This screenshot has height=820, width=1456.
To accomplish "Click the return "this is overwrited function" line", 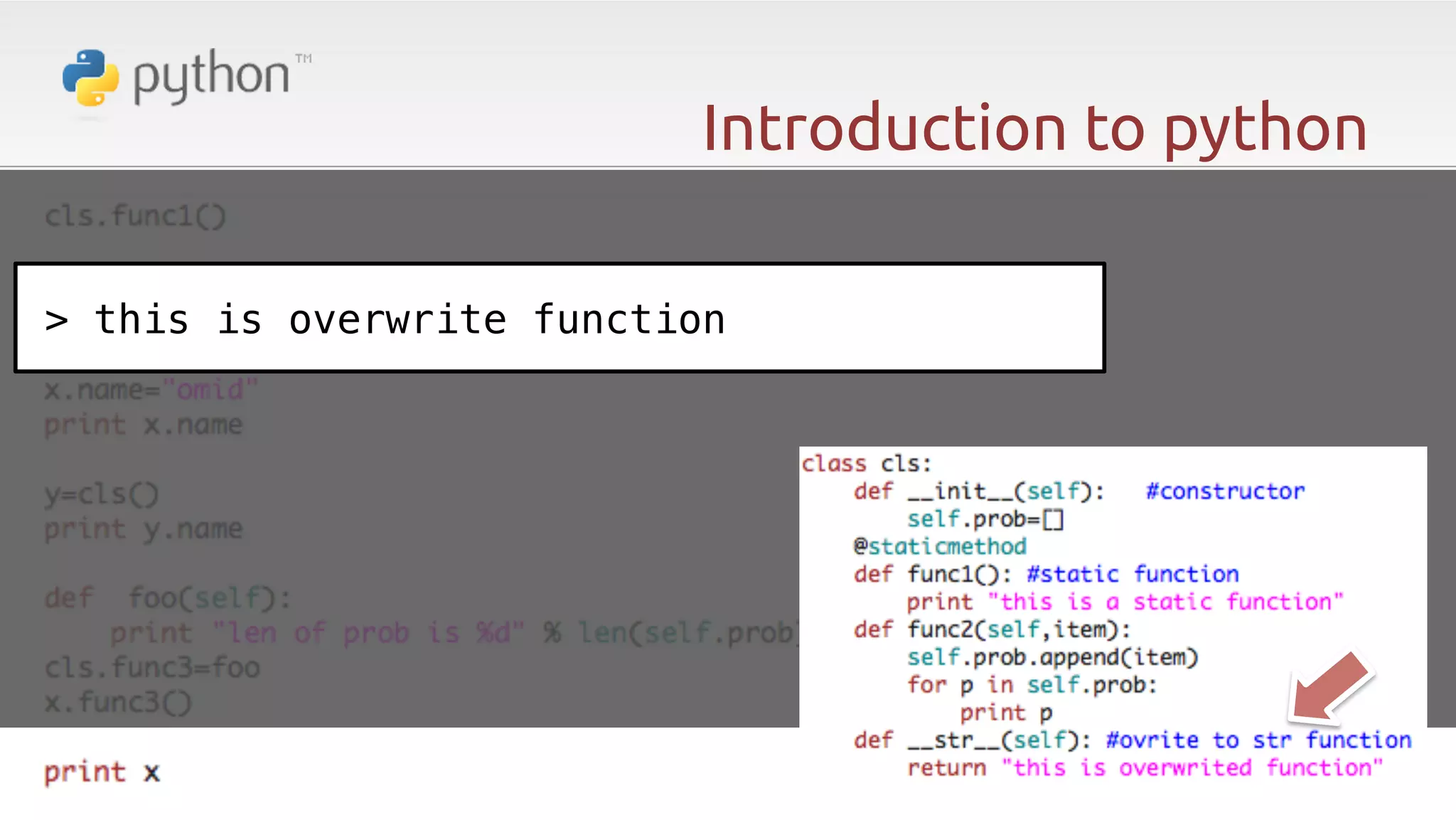I will click(x=1145, y=768).
